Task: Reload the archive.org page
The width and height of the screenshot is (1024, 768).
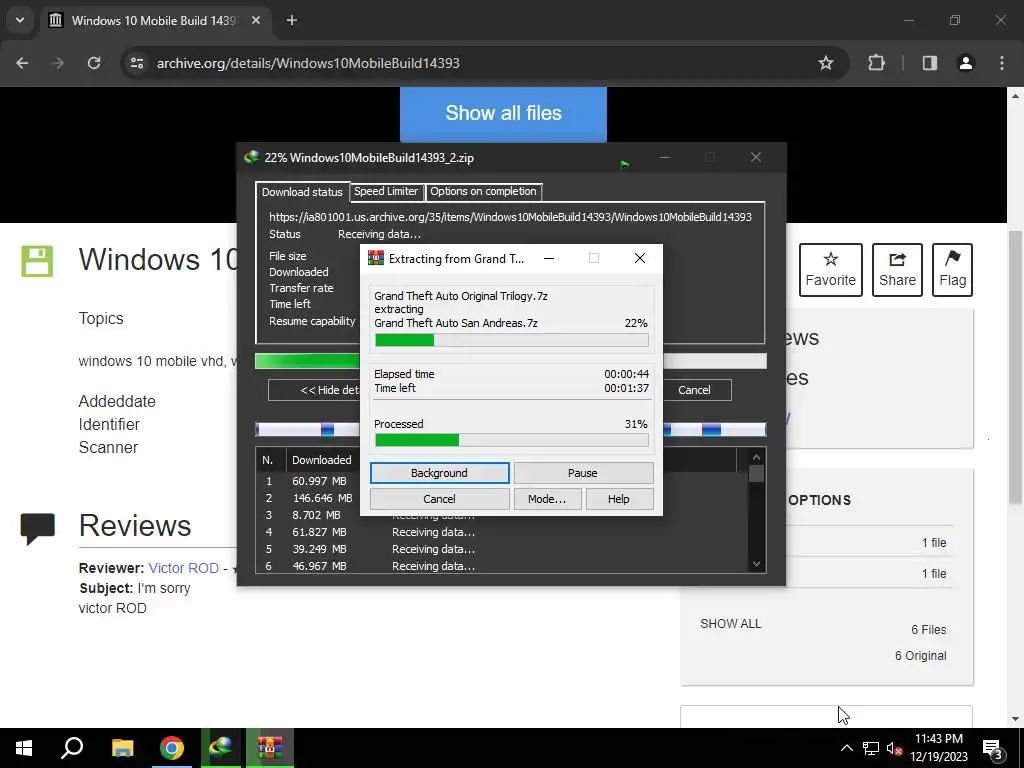Action: click(94, 63)
